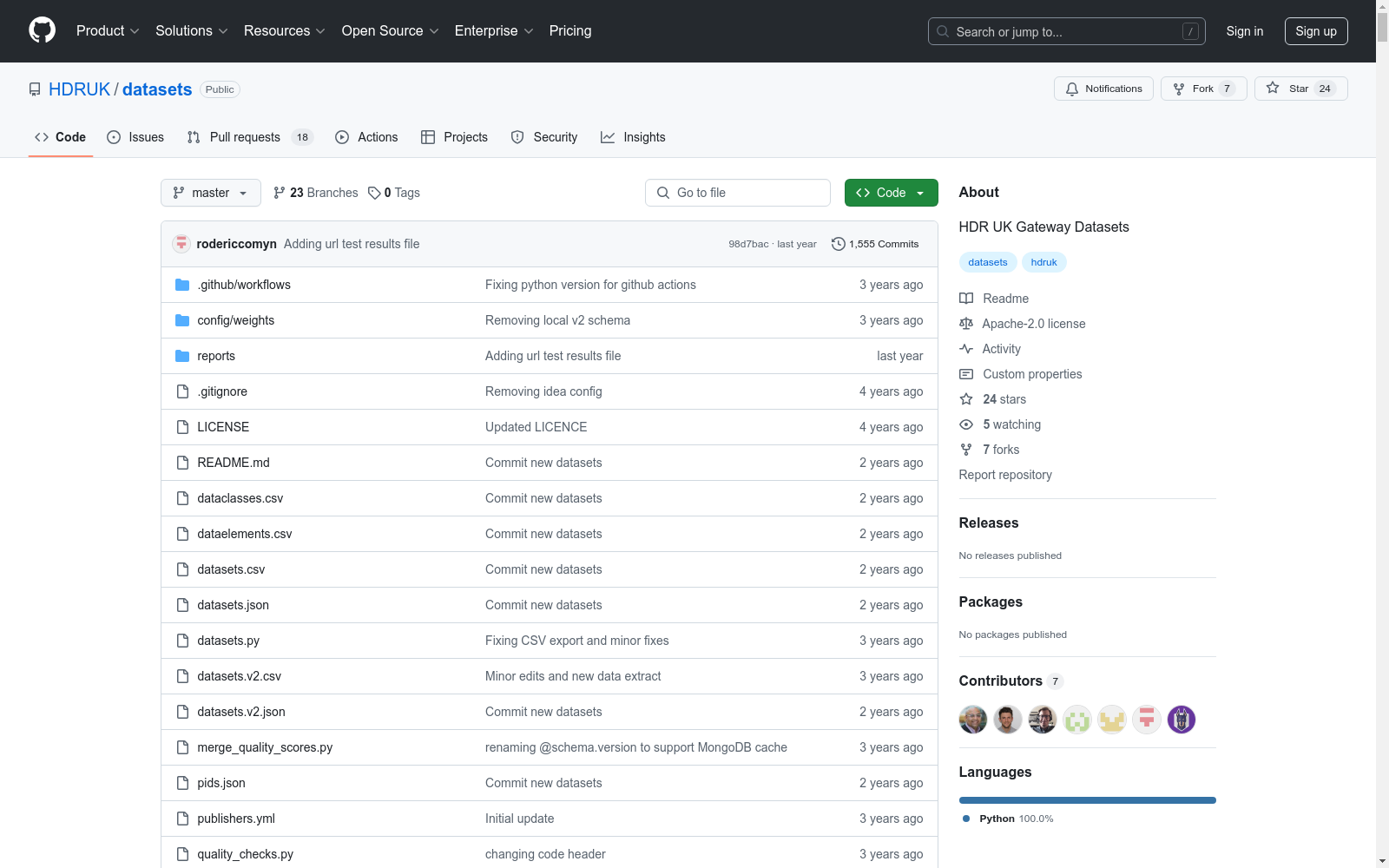This screenshot has width=1389, height=868.
Task: Click the reports folder icon
Action: click(182, 356)
